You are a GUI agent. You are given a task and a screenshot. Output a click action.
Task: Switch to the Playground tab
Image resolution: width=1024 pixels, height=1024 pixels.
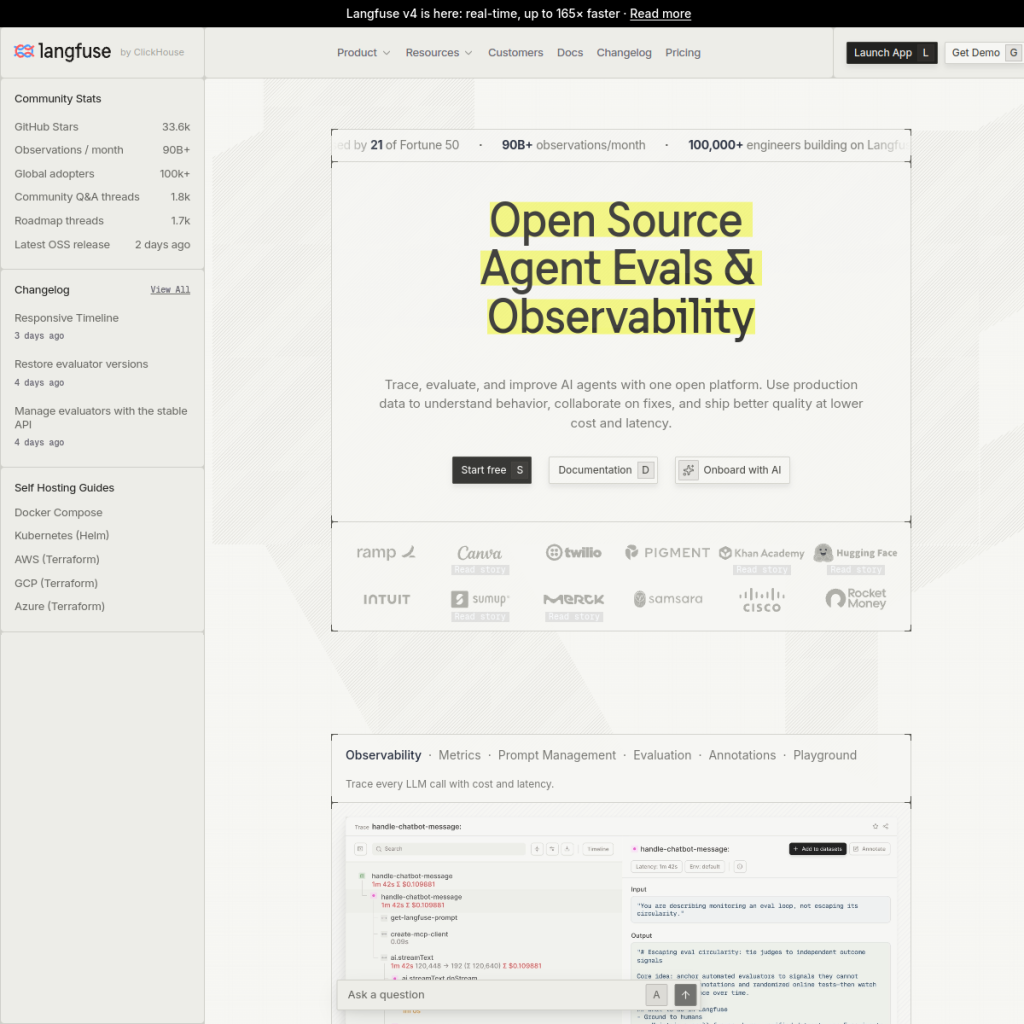(x=824, y=755)
